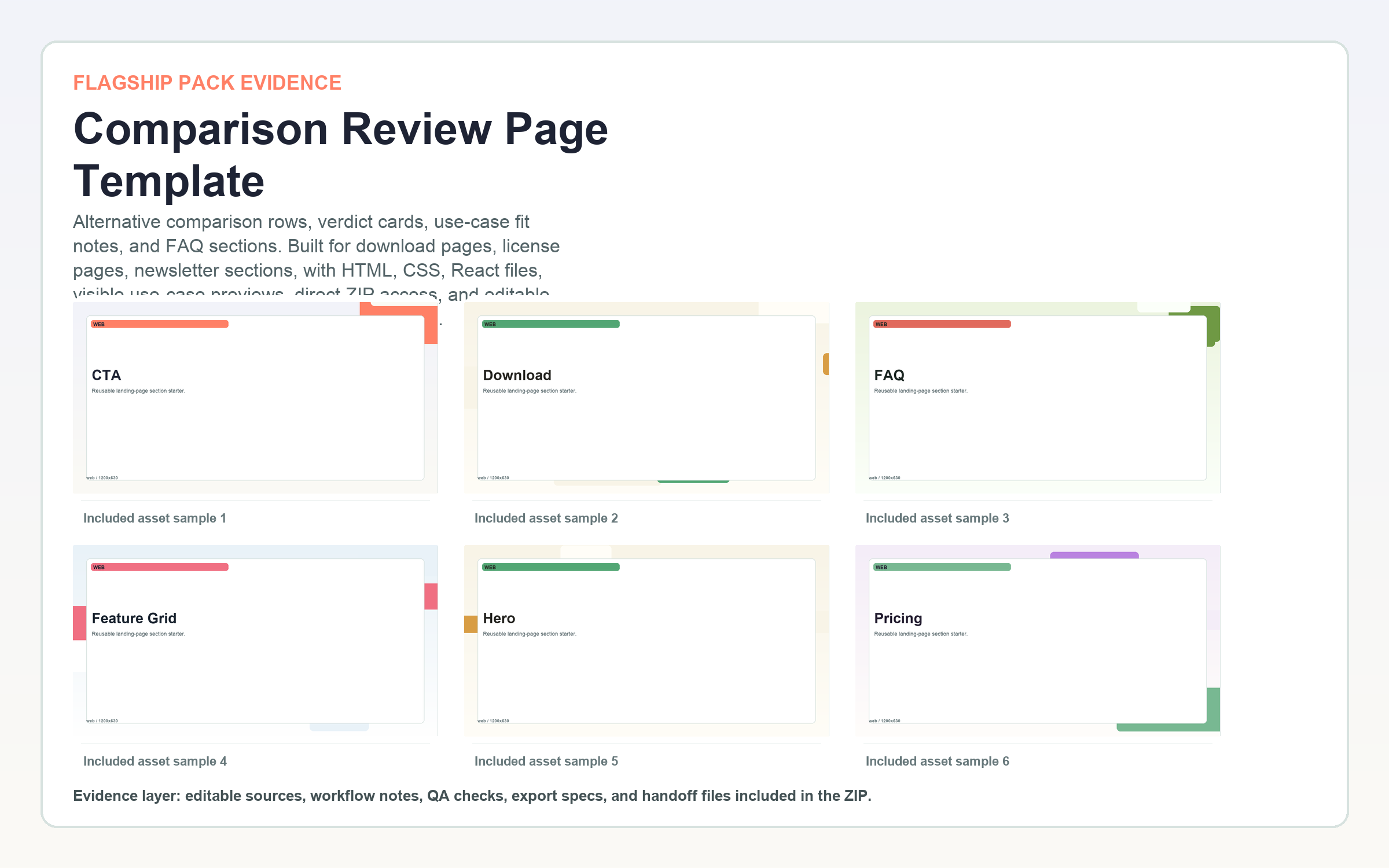
Task: Open the CTA asset preview thumbnail
Action: tap(255, 398)
